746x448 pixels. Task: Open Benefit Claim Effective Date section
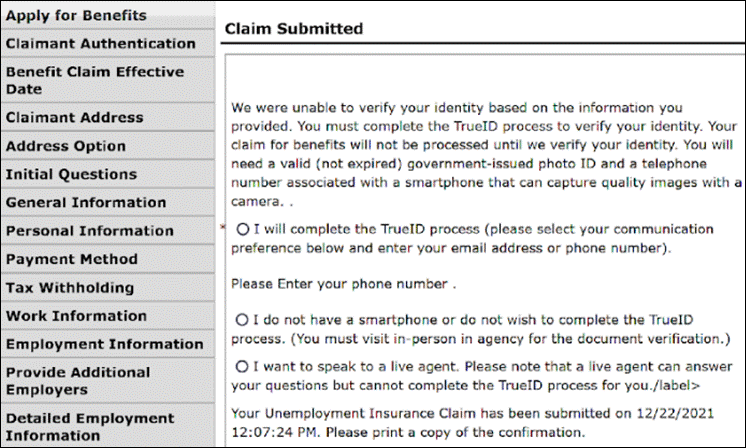pyautogui.click(x=95, y=80)
